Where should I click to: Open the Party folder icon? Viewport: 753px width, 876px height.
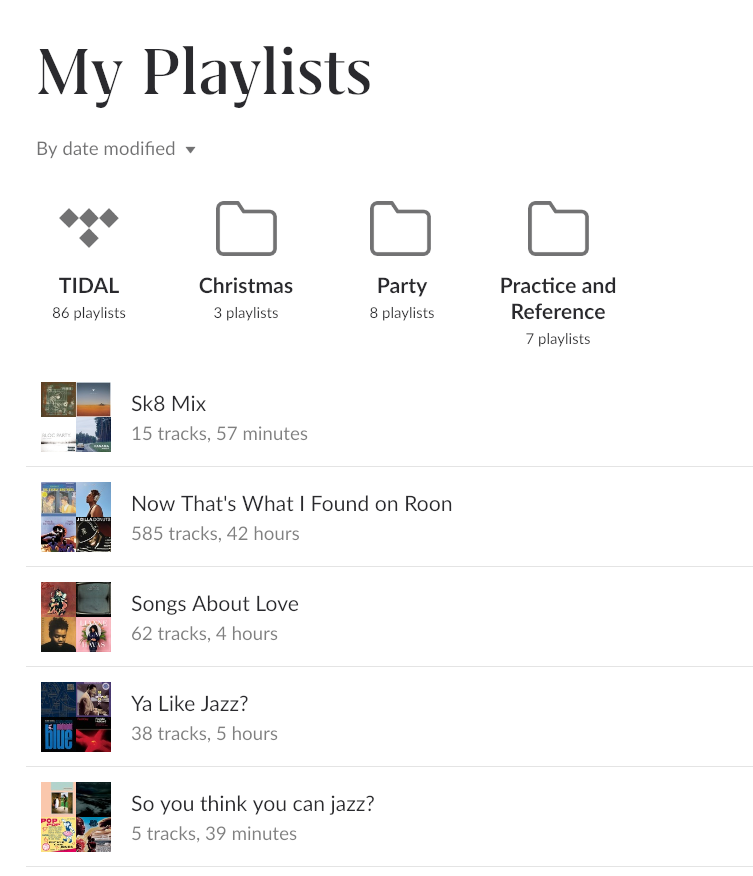[401, 228]
